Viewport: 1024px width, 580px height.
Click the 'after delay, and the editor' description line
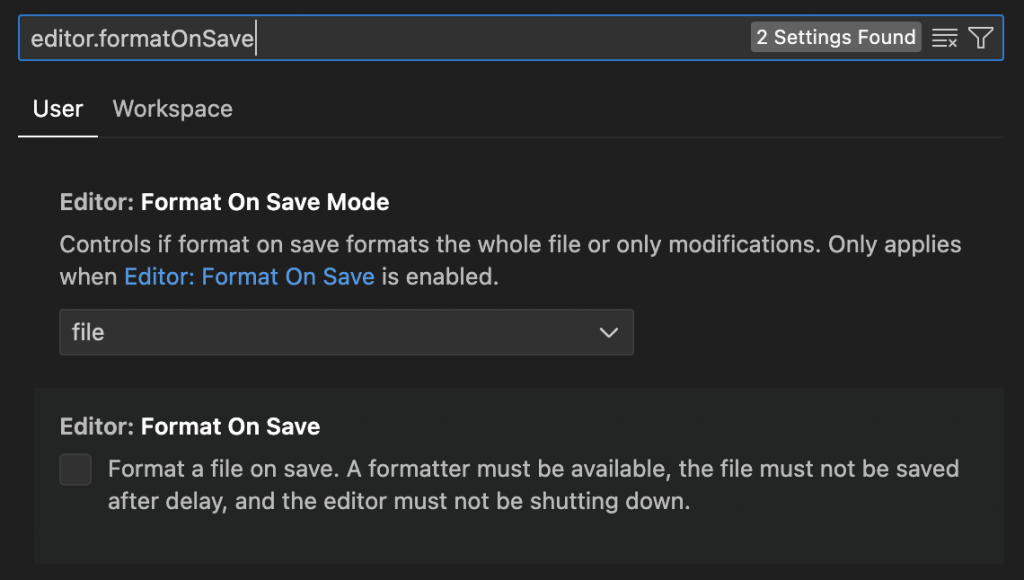pos(399,501)
